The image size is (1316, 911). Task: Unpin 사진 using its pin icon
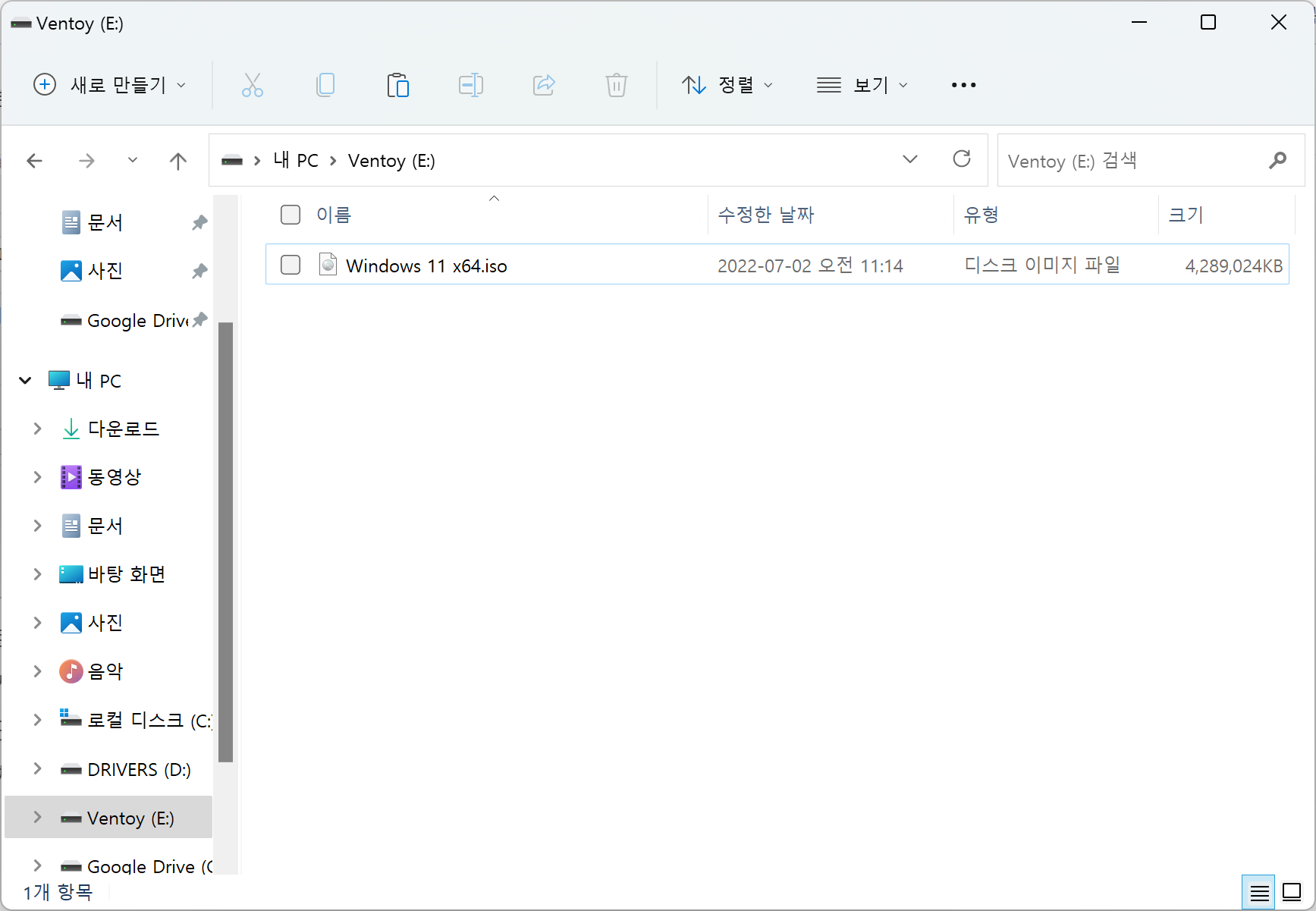pos(199,271)
